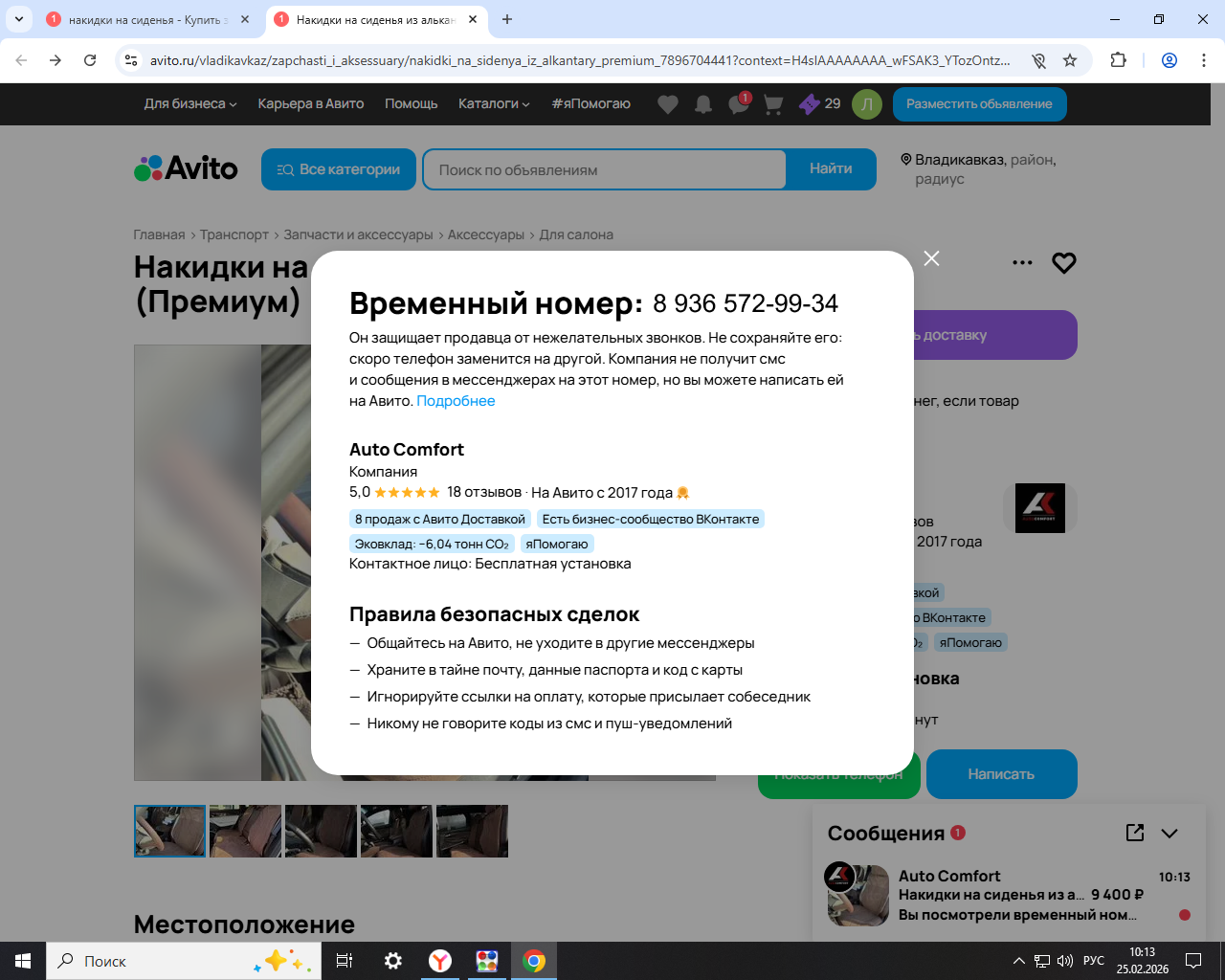Screen dimensions: 1225x980
Task: Open the Аксессуары breadcrumb
Action: 486,234
